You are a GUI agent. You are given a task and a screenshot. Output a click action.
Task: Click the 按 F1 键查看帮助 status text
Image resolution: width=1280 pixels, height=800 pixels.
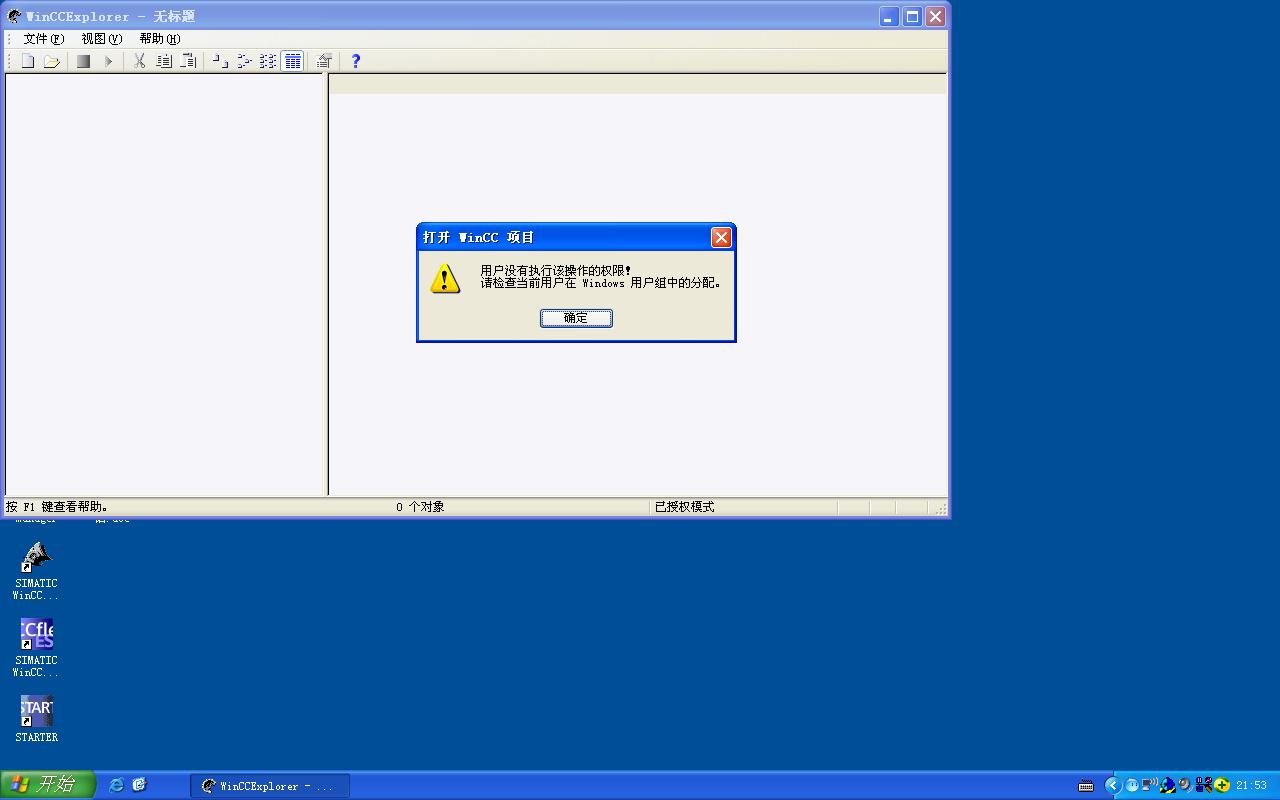click(56, 507)
